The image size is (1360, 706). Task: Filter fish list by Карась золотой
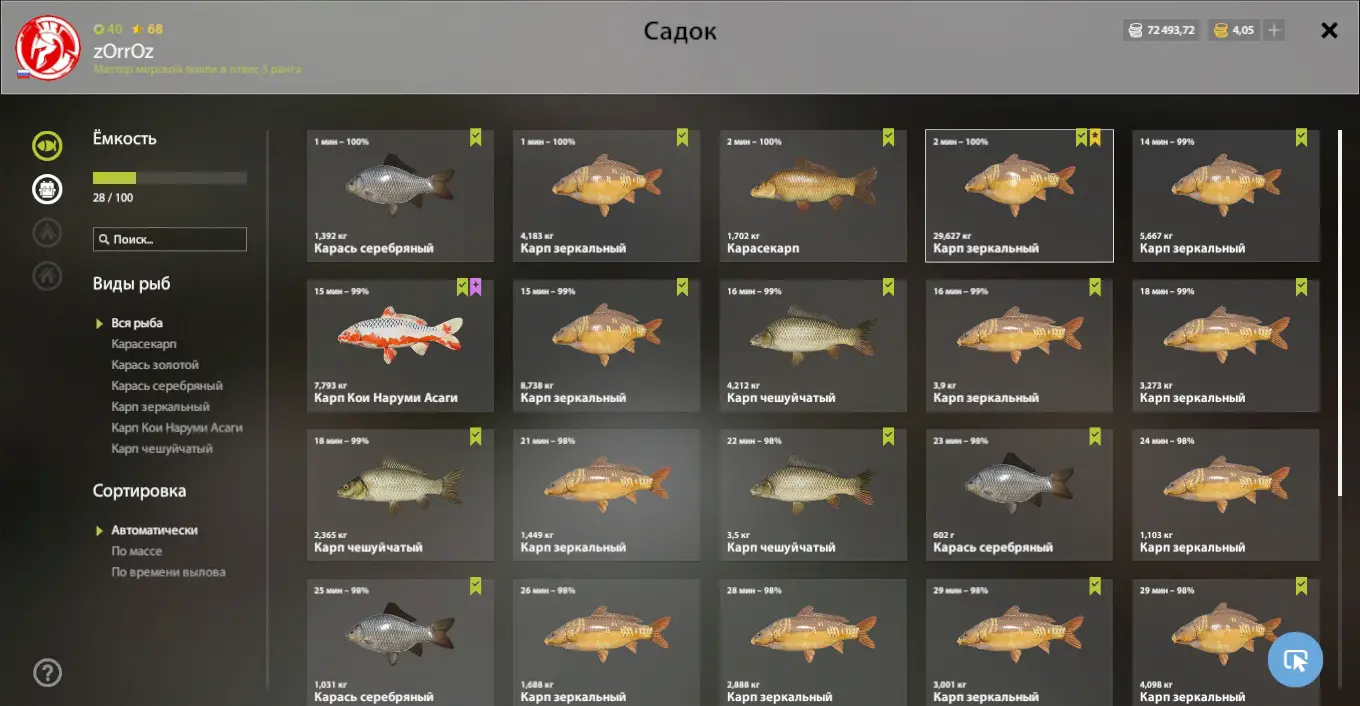(155, 365)
